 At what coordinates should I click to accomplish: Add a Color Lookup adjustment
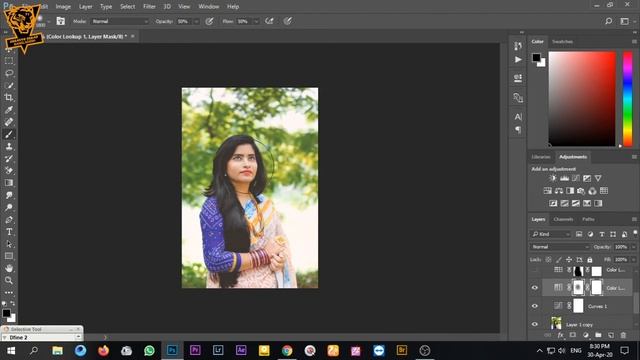point(604,191)
